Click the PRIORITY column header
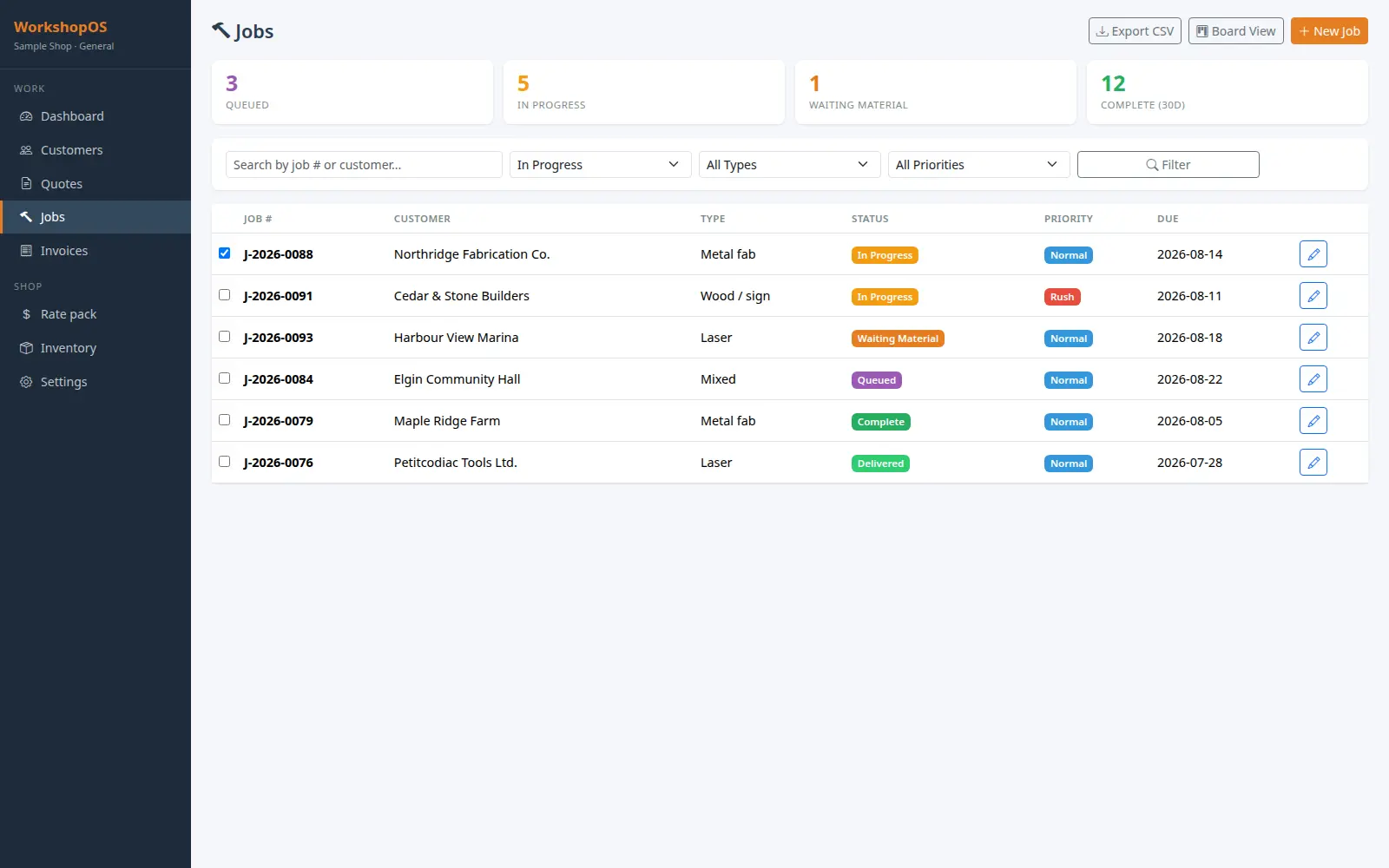 coord(1069,219)
